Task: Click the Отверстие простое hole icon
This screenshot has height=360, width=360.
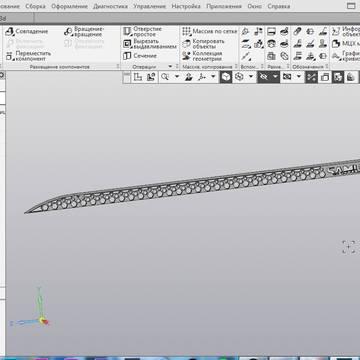Action: 127,31
